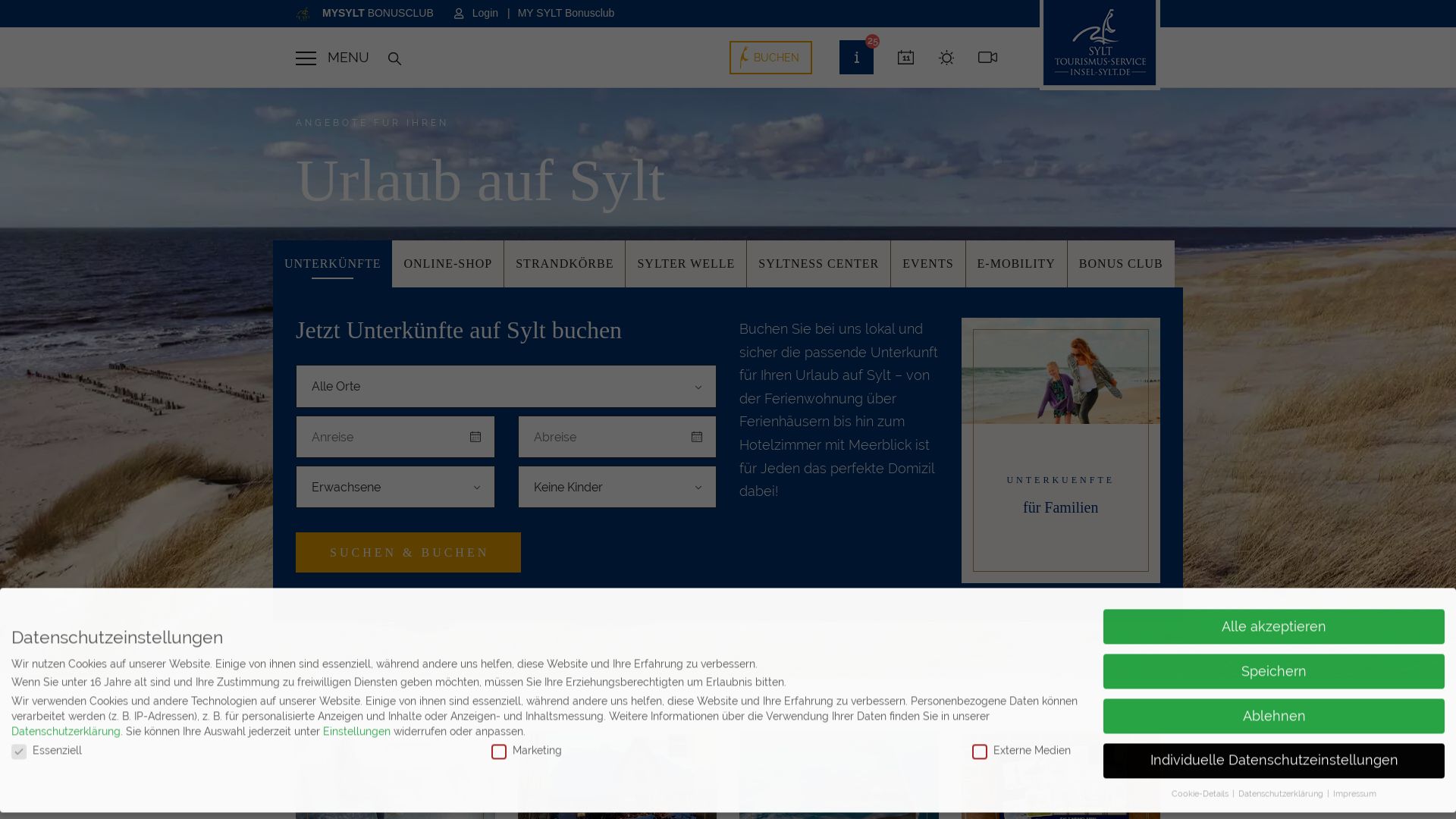
Task: Show the weather sun icon
Action: [946, 58]
